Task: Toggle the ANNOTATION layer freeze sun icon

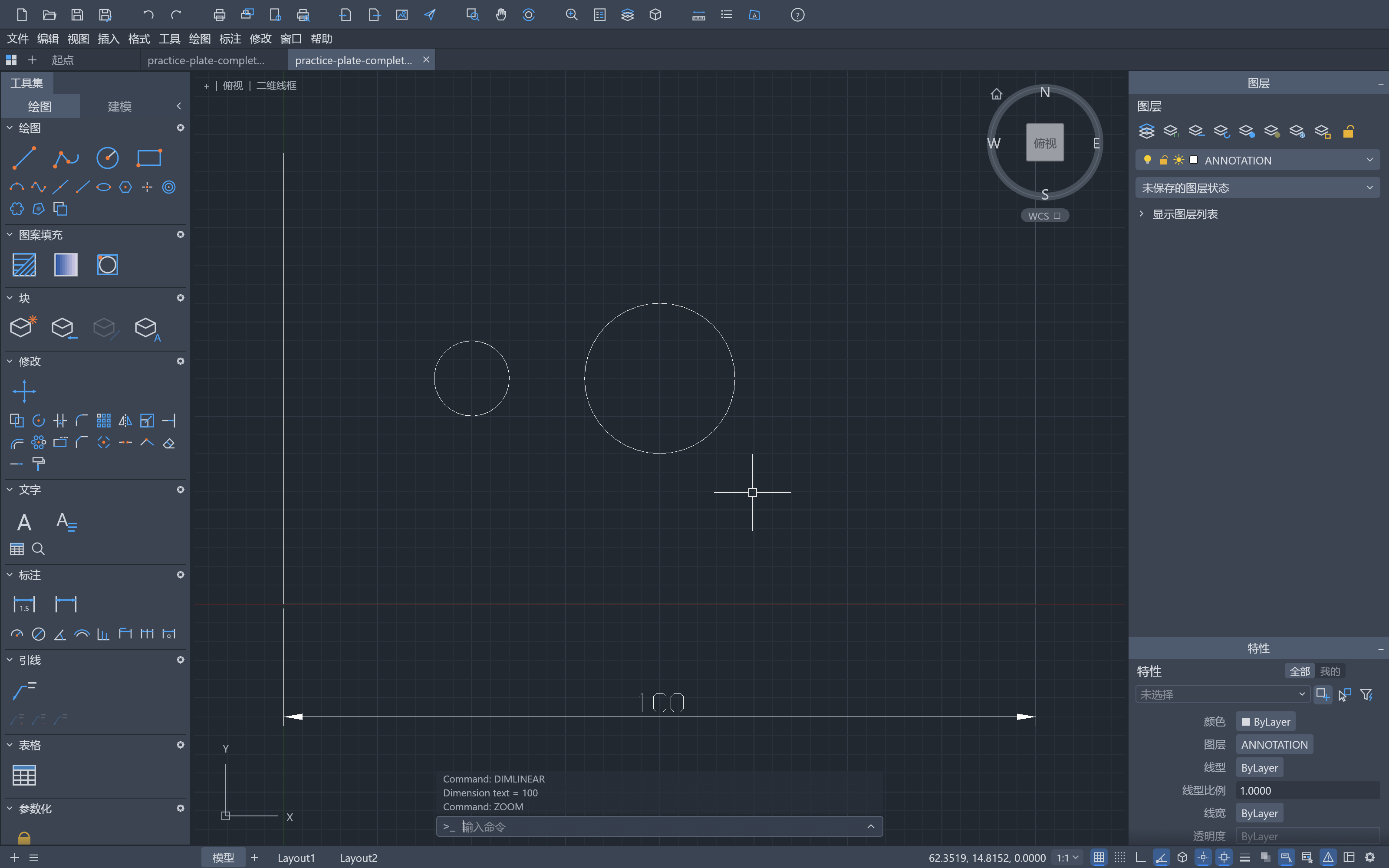Action: (1178, 160)
